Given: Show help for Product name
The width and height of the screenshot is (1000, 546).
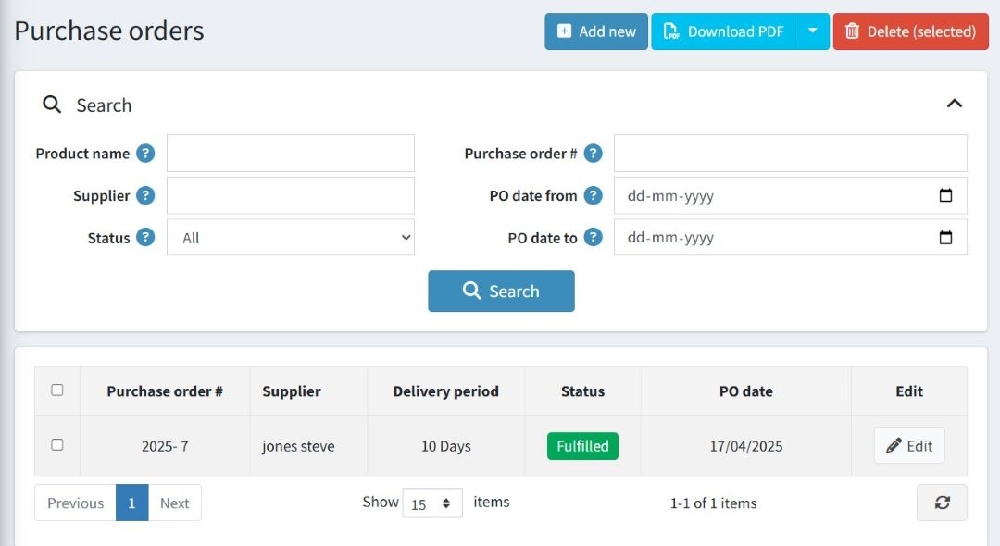Looking at the screenshot, I should click(x=146, y=153).
